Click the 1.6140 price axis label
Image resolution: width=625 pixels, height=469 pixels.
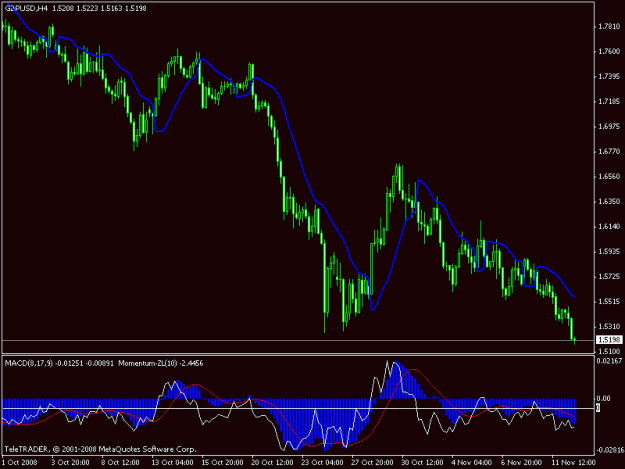609,227
